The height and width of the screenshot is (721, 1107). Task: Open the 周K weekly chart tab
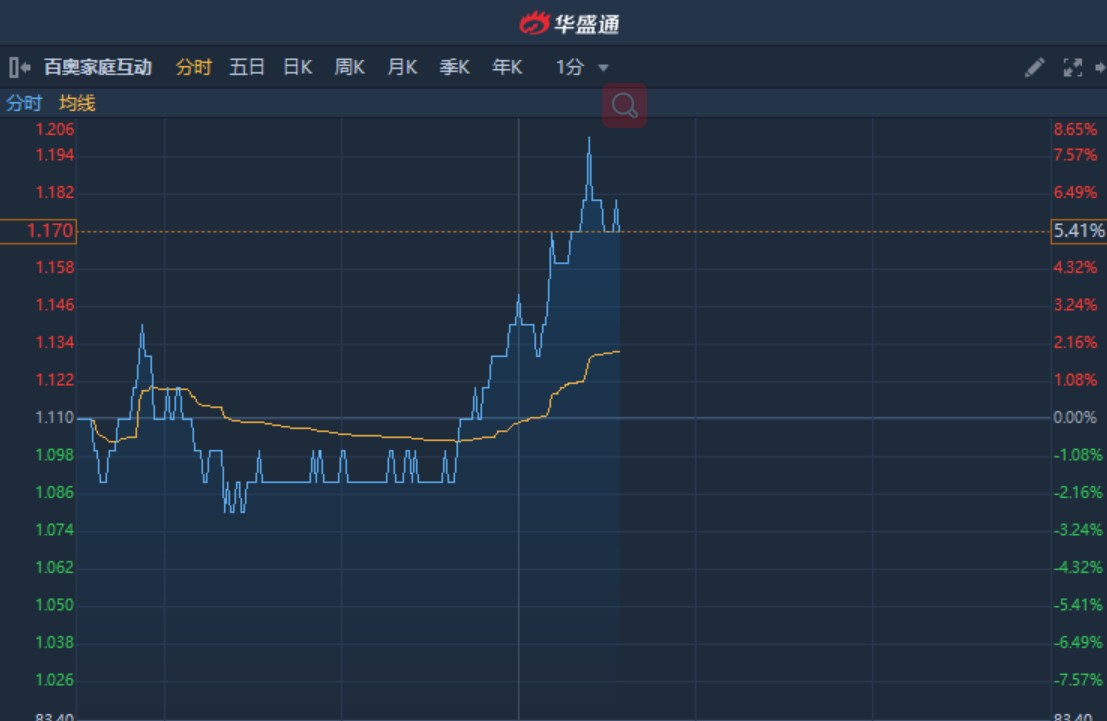[x=350, y=68]
